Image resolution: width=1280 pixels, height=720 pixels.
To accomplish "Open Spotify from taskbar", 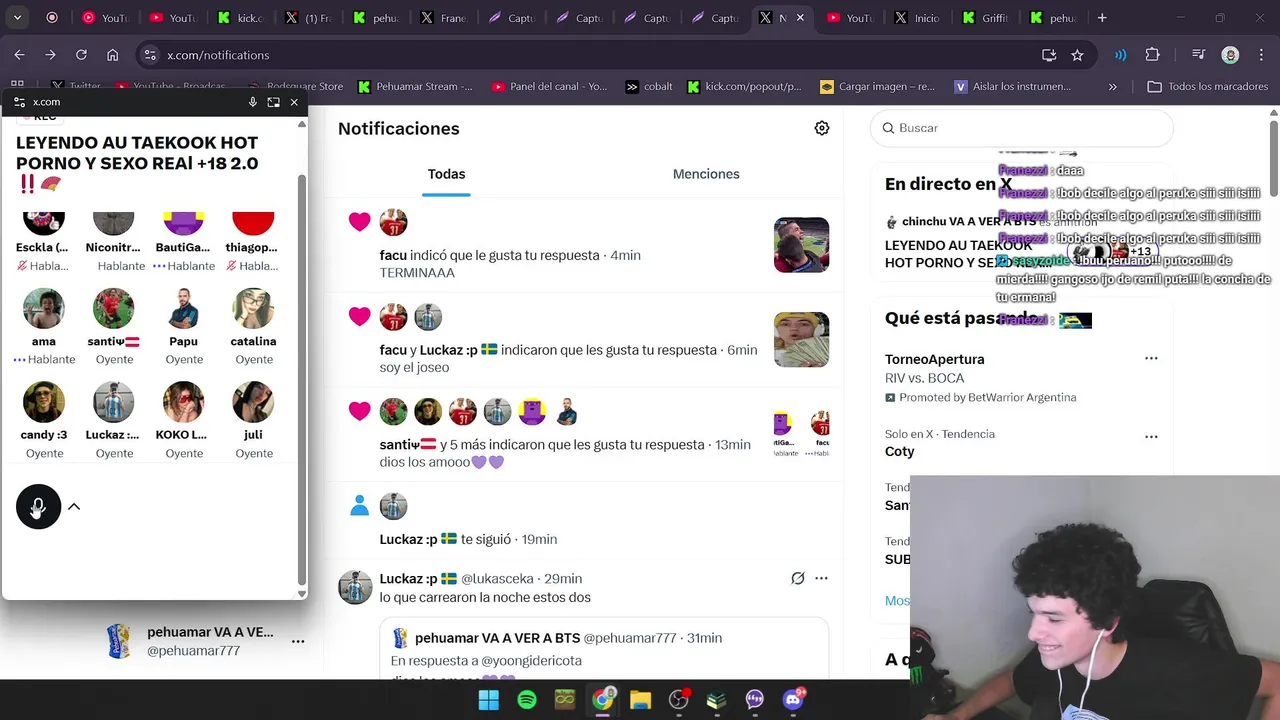I will 527,700.
